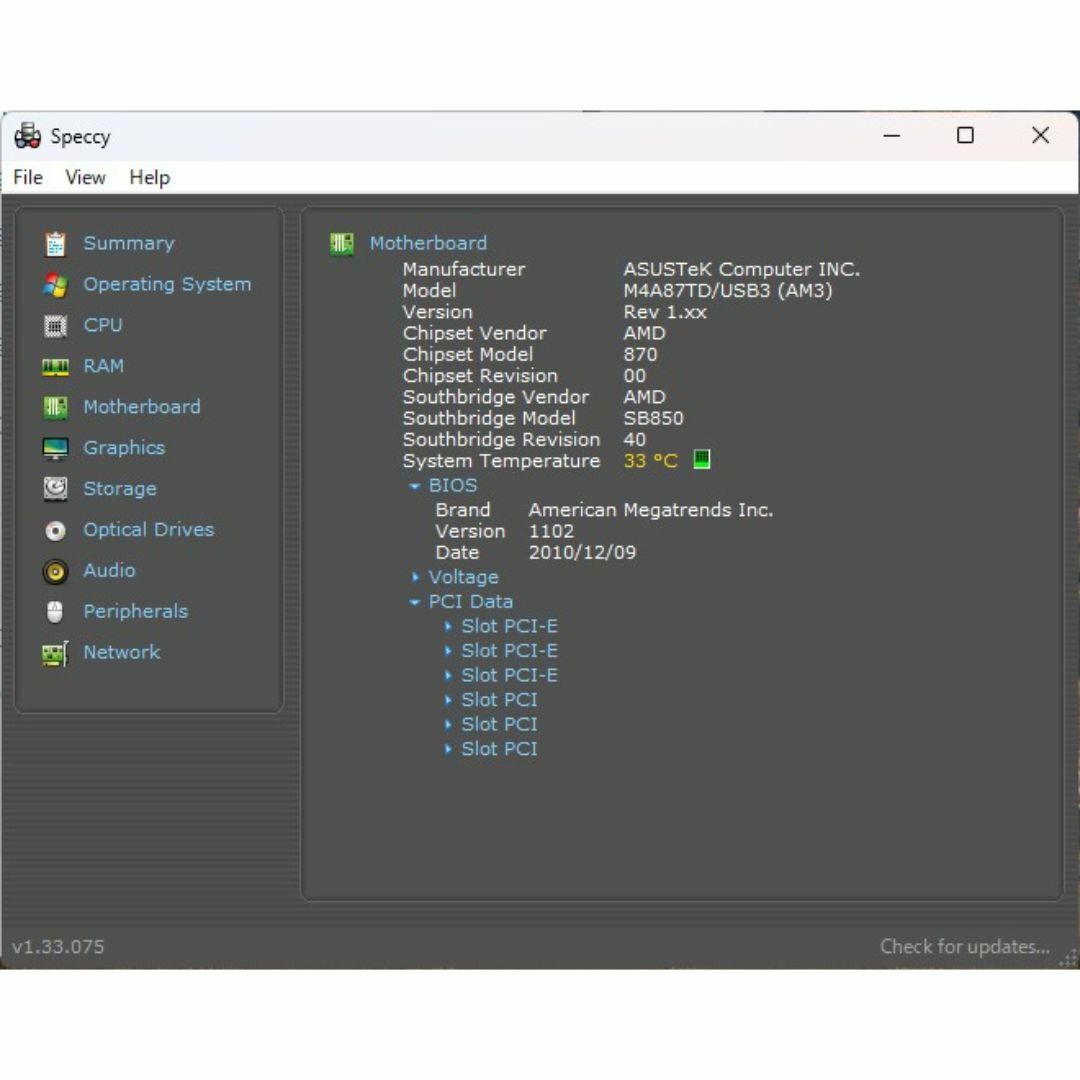Expand the last Slot PCI entry

448,749
